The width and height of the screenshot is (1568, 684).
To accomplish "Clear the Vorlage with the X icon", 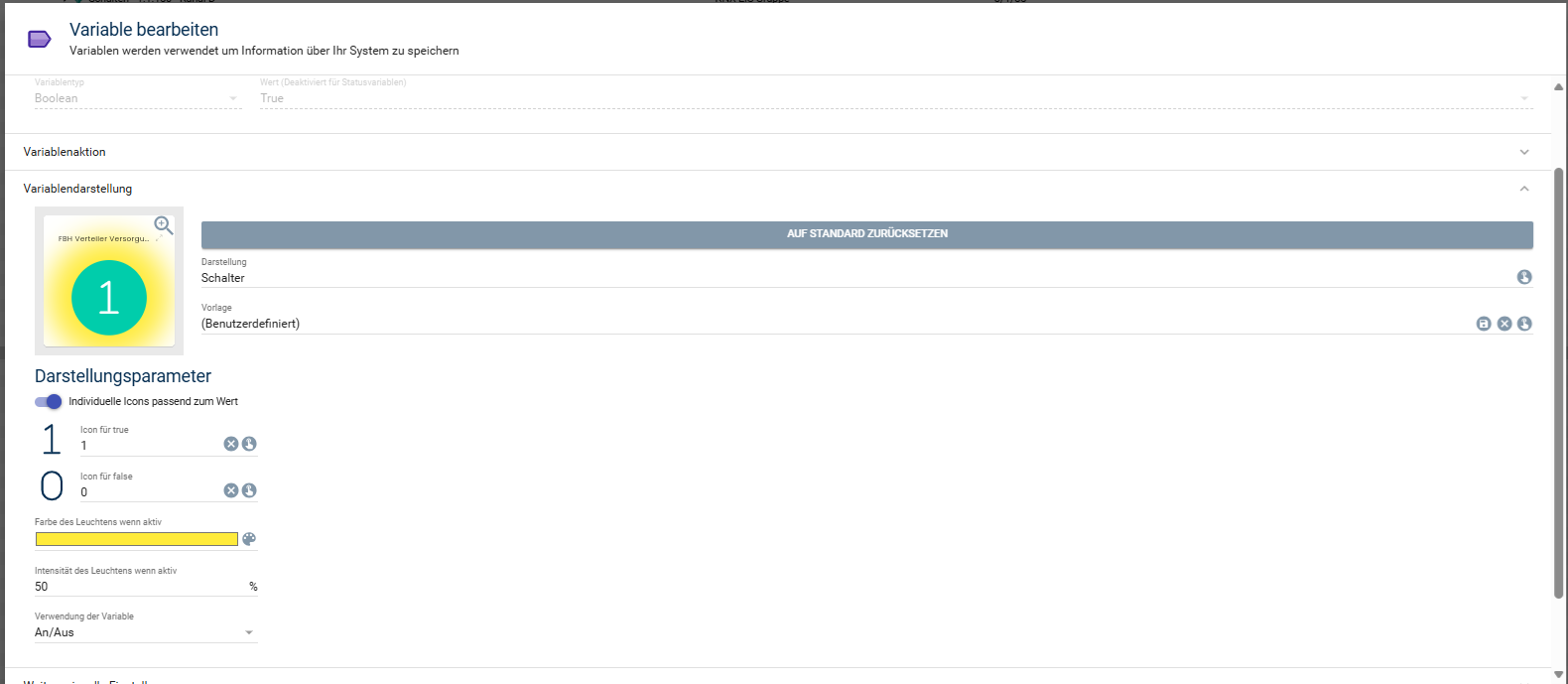I will click(x=1504, y=324).
